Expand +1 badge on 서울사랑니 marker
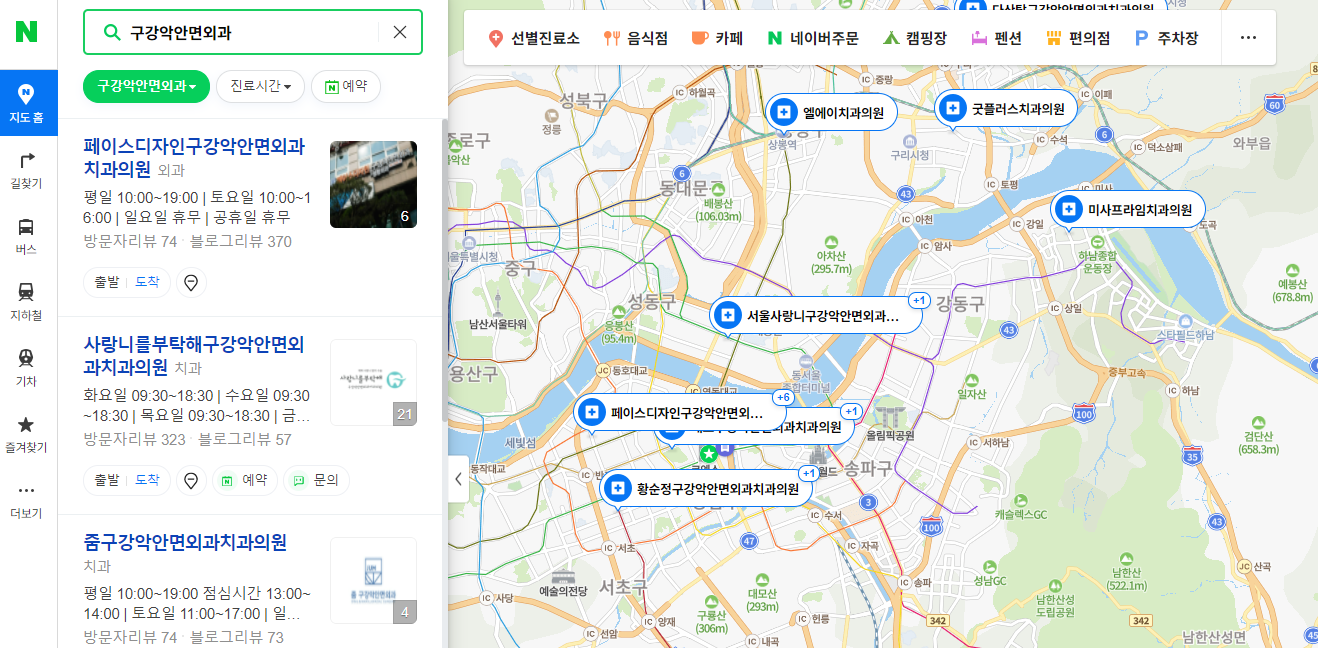This screenshot has width=1318, height=648. pyautogui.click(x=920, y=301)
